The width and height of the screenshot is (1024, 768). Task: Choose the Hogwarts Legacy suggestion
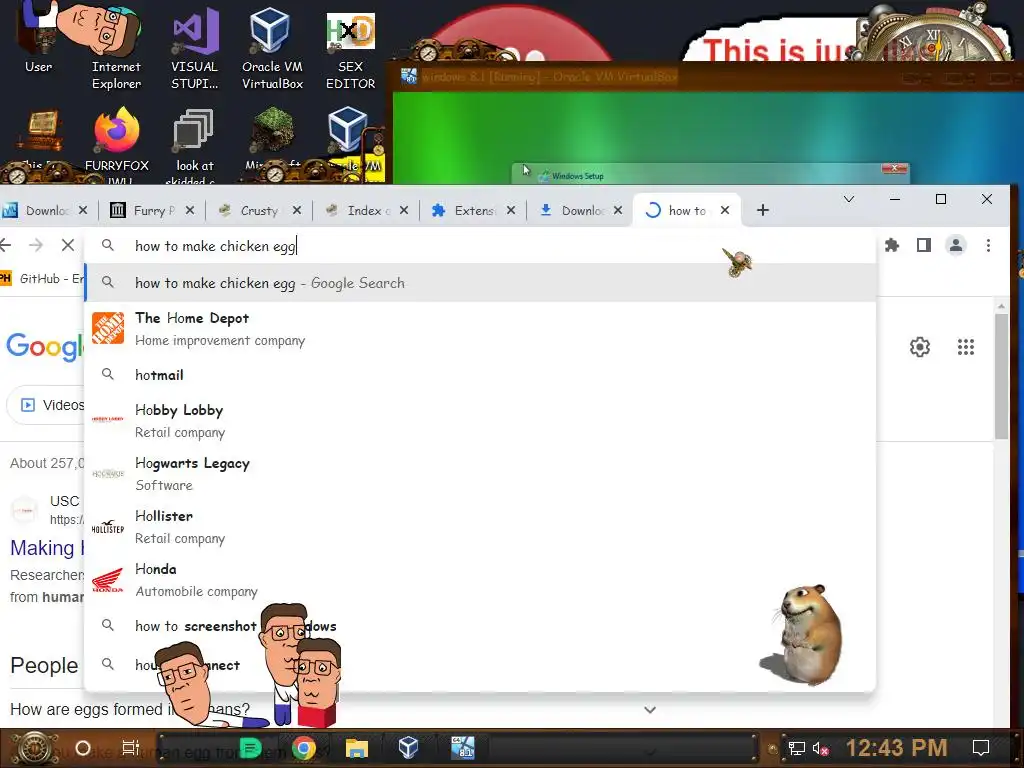pyautogui.click(x=480, y=473)
